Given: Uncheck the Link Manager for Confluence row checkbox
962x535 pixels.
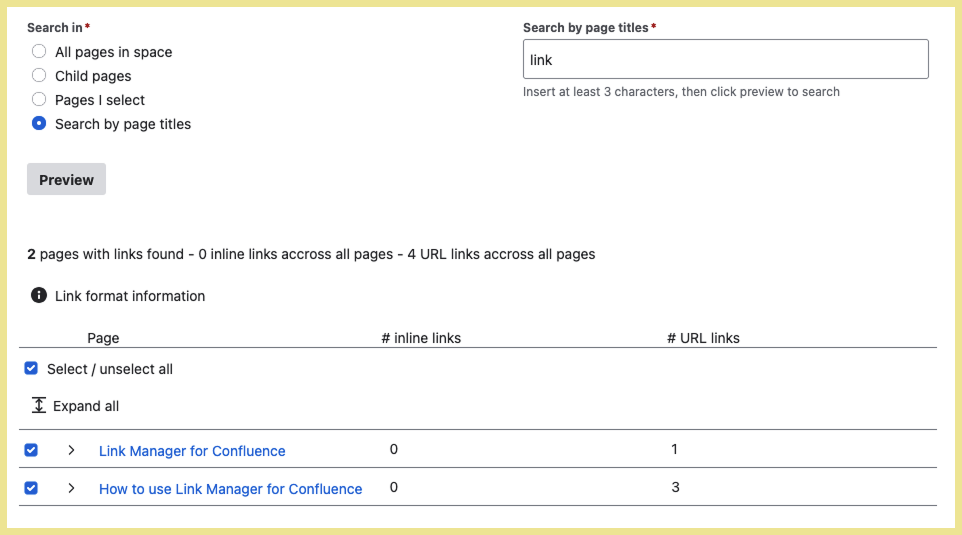Looking at the screenshot, I should pos(31,450).
